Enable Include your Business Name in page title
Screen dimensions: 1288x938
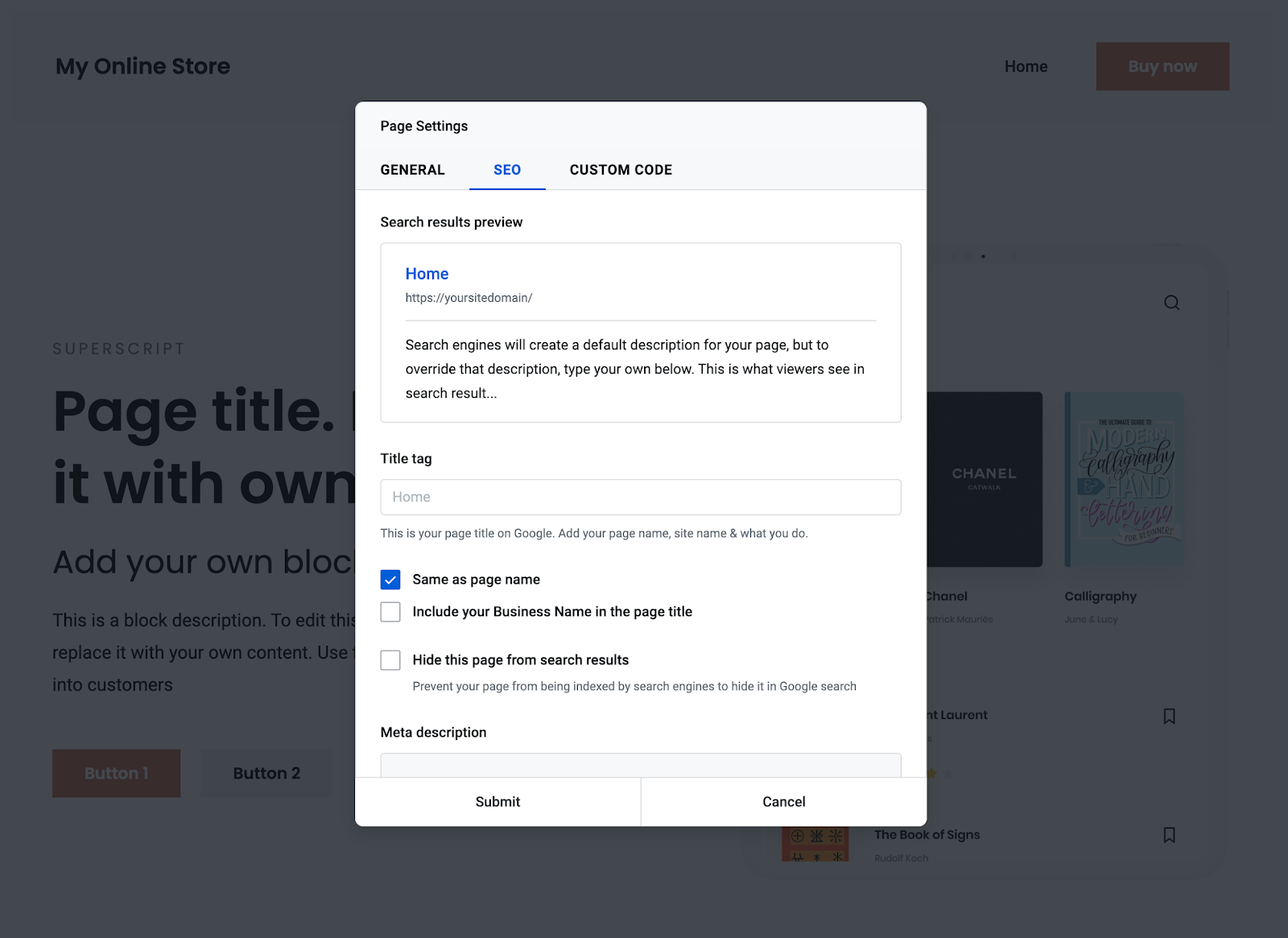390,612
